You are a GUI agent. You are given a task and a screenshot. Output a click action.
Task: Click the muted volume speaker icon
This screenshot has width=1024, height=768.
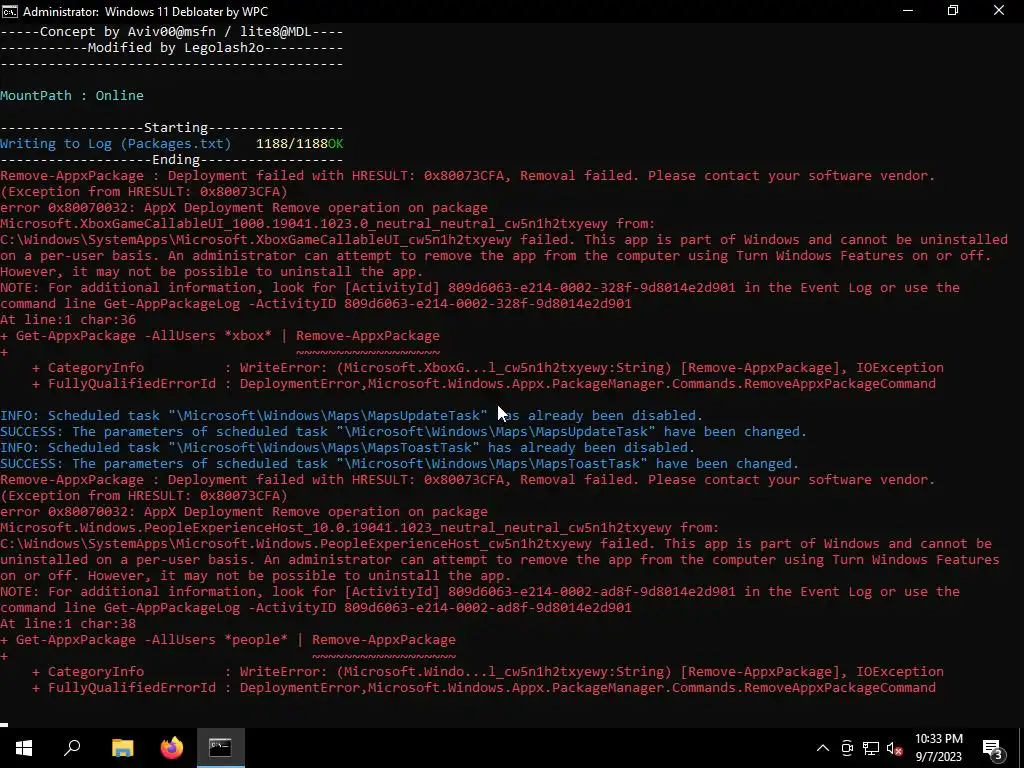895,748
